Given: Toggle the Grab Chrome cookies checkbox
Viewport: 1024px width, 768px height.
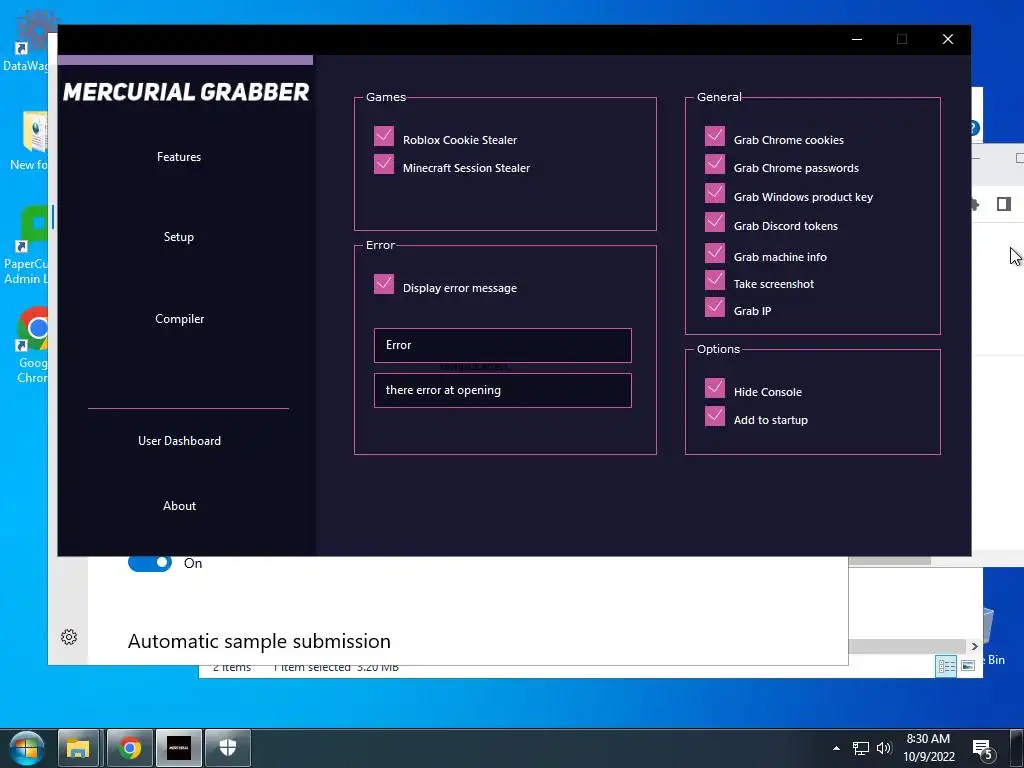Looking at the screenshot, I should (x=715, y=136).
